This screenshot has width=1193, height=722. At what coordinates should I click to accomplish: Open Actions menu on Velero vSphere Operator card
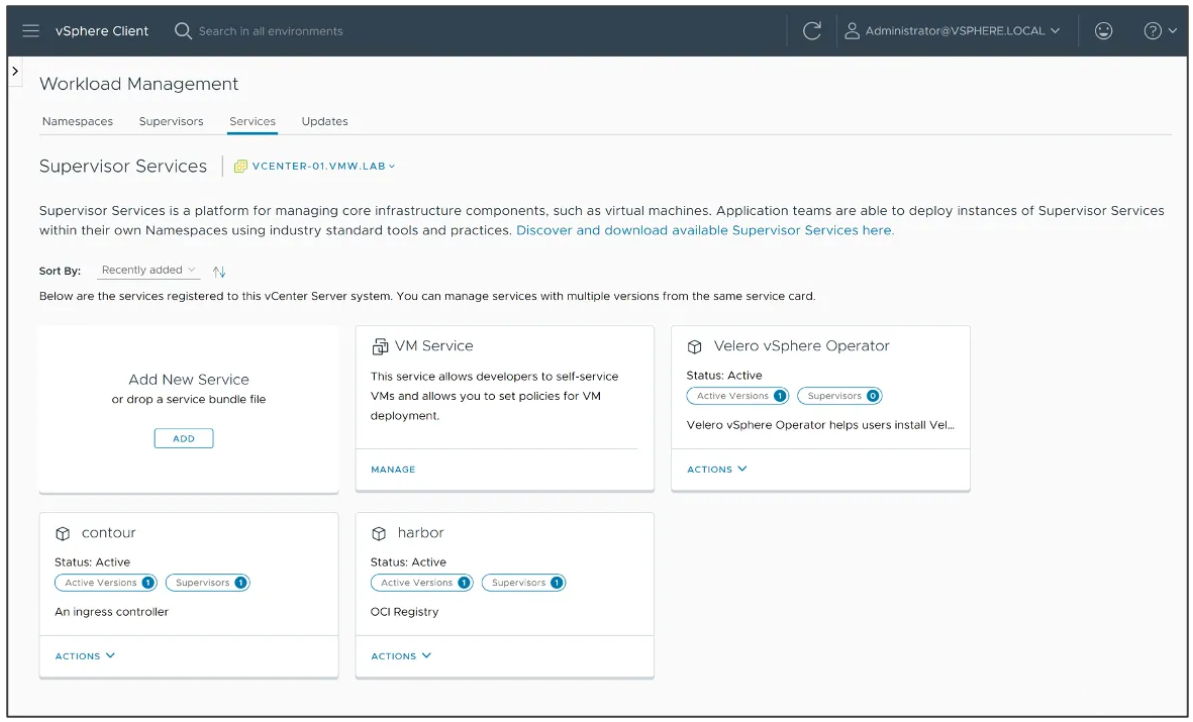[717, 469]
